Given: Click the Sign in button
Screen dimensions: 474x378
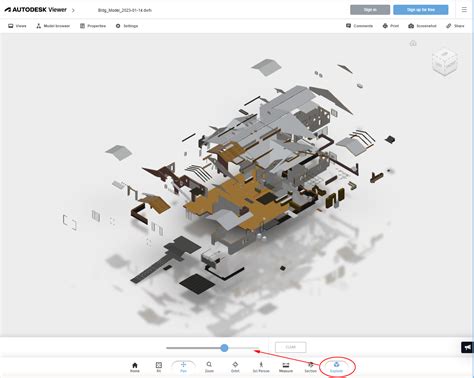Looking at the screenshot, I should (370, 10).
